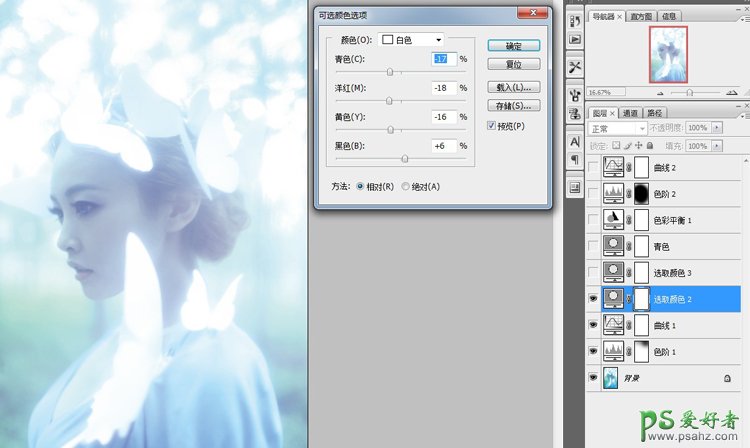Open the Character panel 'A' icon
This screenshot has width=750, height=448.
click(575, 142)
